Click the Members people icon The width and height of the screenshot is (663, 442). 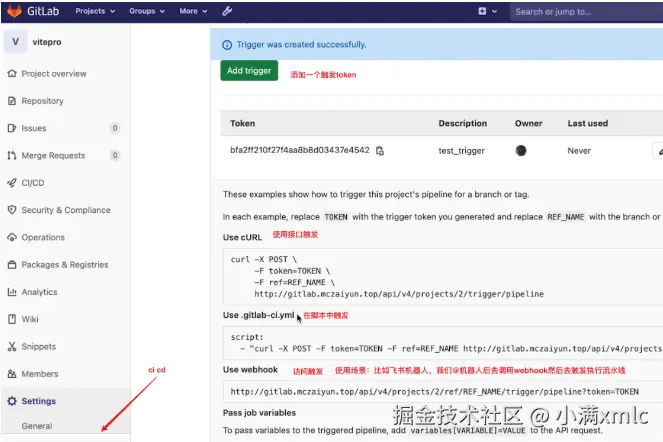point(12,374)
